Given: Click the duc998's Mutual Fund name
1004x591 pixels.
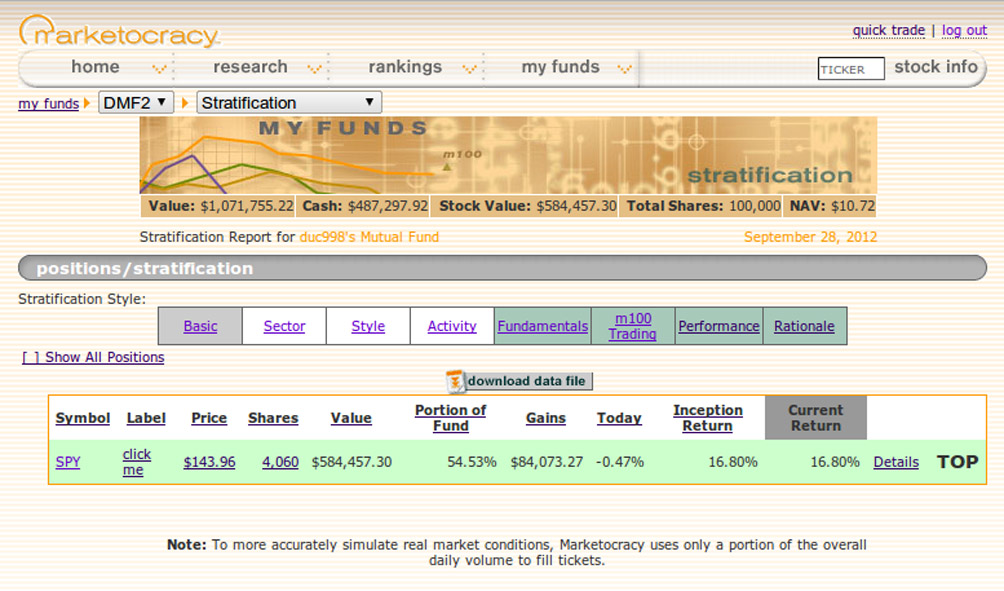Looking at the screenshot, I should (x=369, y=237).
